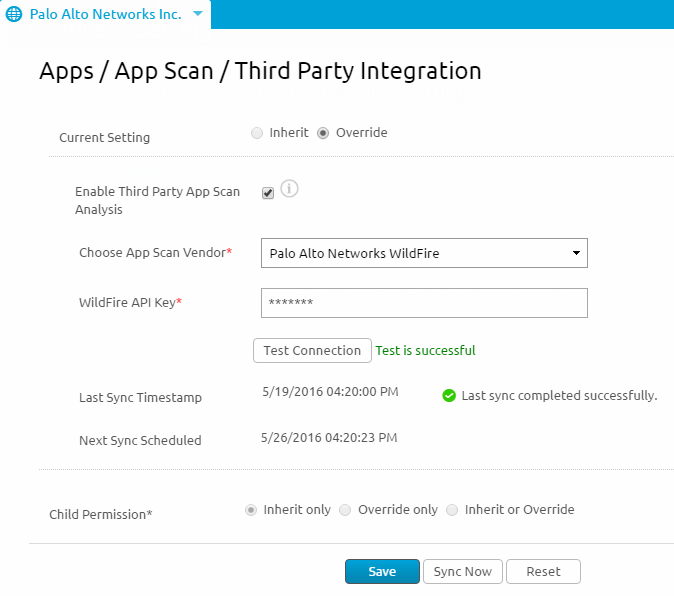Click into the WildFire API Key field
Viewport: 674px width, 596px height.
(x=424, y=303)
